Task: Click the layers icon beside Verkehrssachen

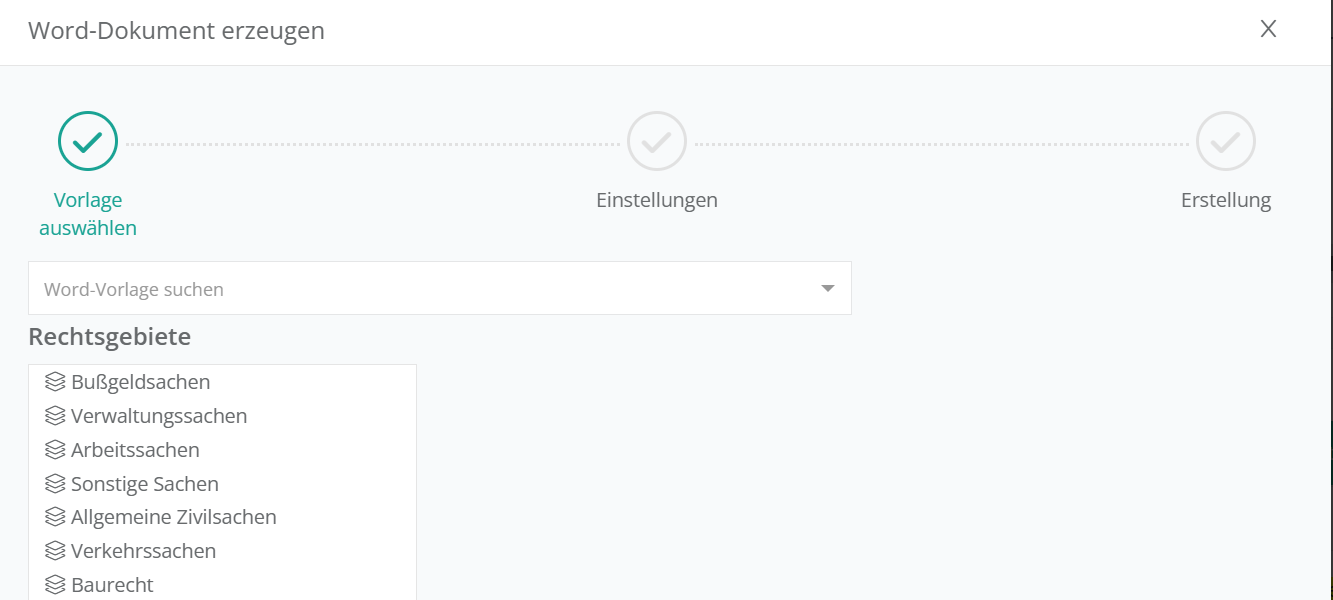Action: 55,551
